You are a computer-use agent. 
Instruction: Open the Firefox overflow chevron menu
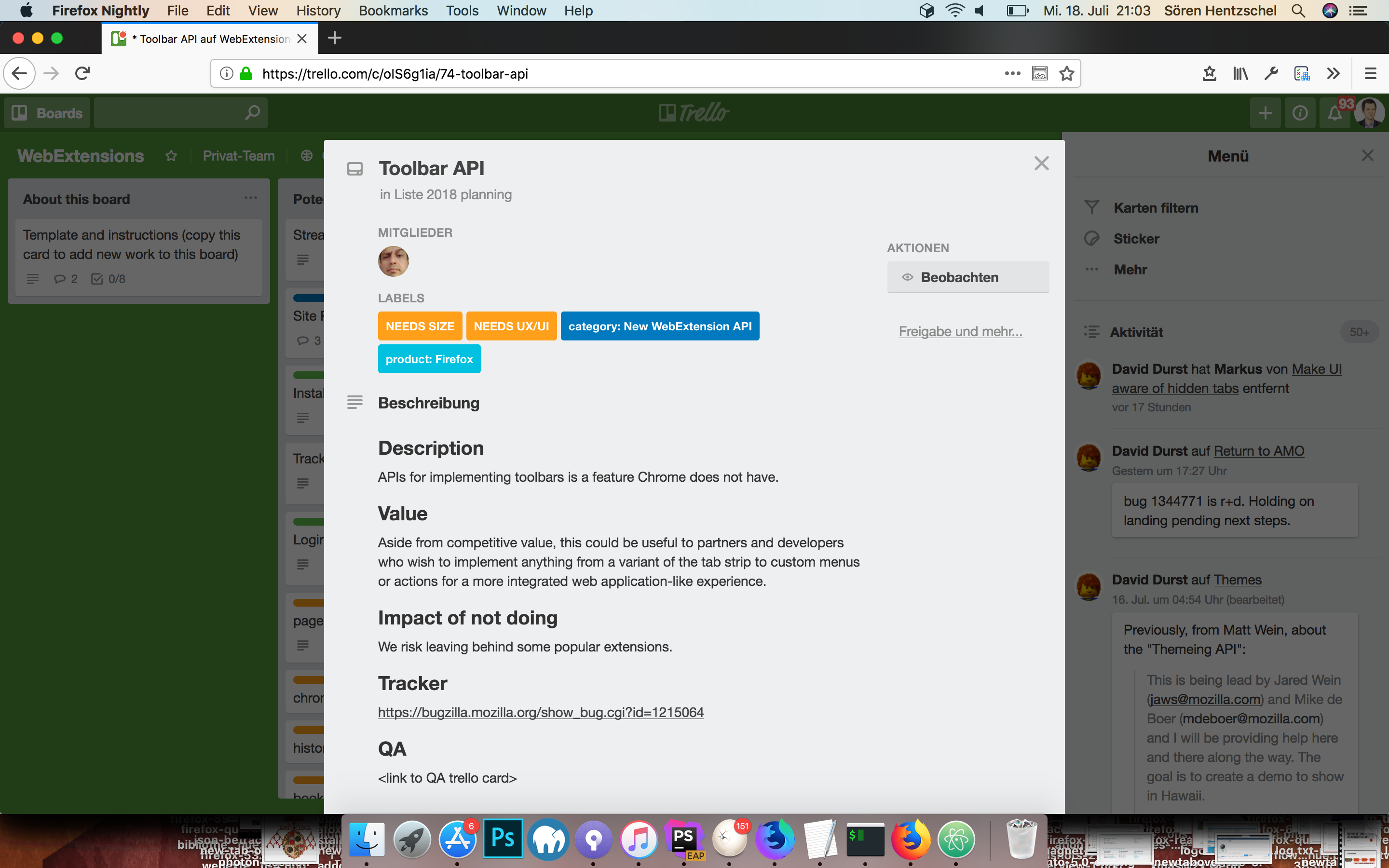click(x=1333, y=73)
